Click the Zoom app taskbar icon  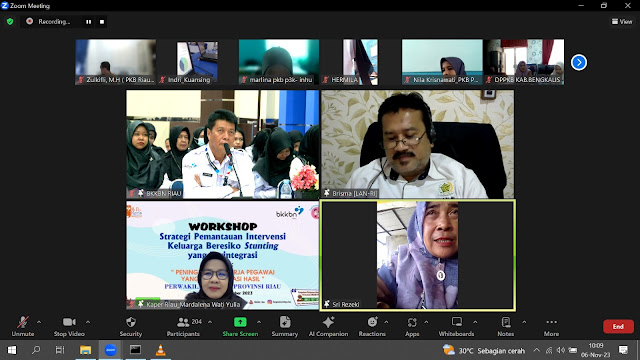click(110, 350)
